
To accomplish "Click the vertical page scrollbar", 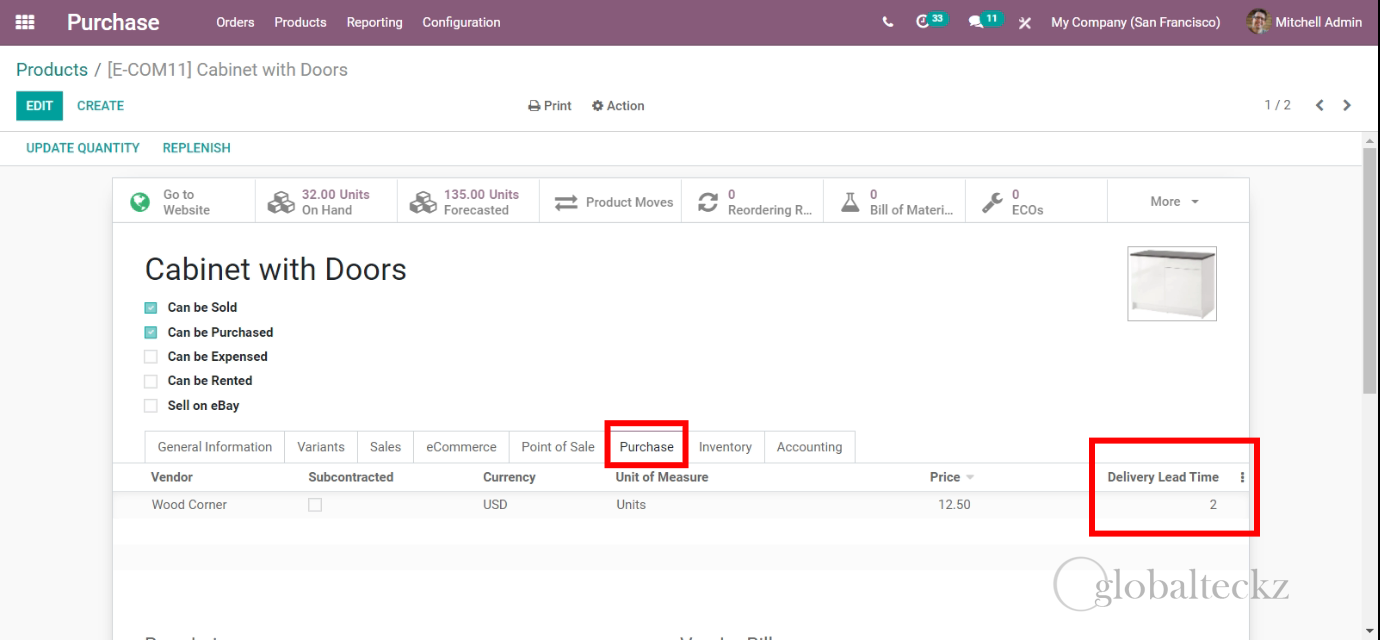I will point(1369,270).
